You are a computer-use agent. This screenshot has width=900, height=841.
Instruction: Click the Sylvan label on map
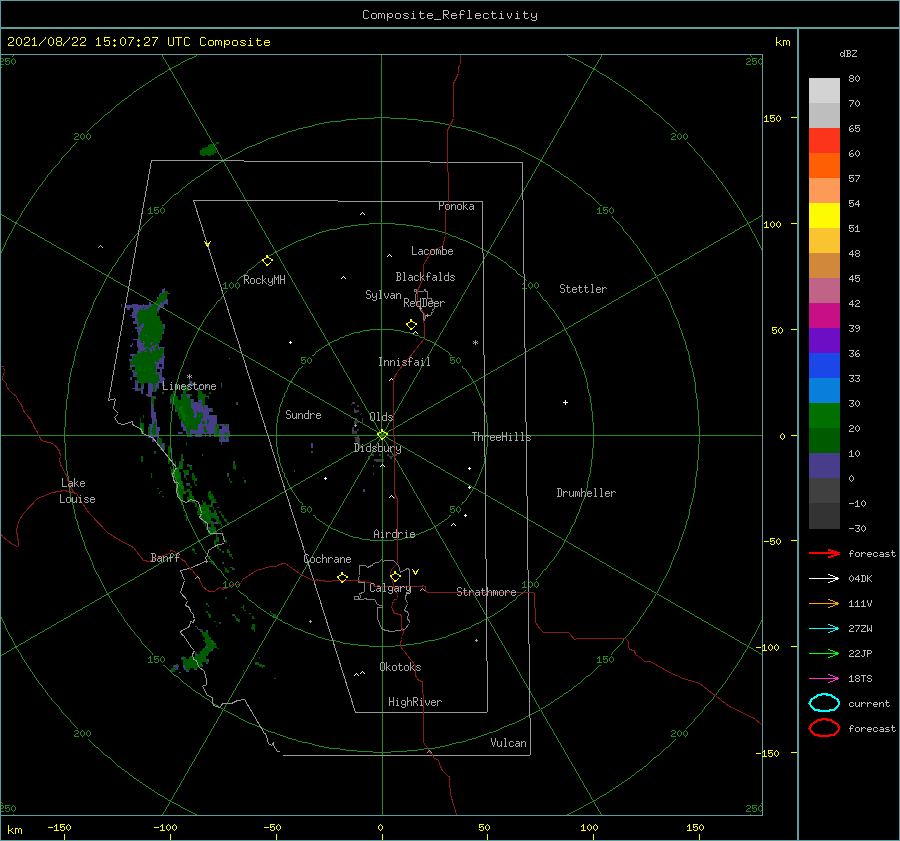click(383, 295)
